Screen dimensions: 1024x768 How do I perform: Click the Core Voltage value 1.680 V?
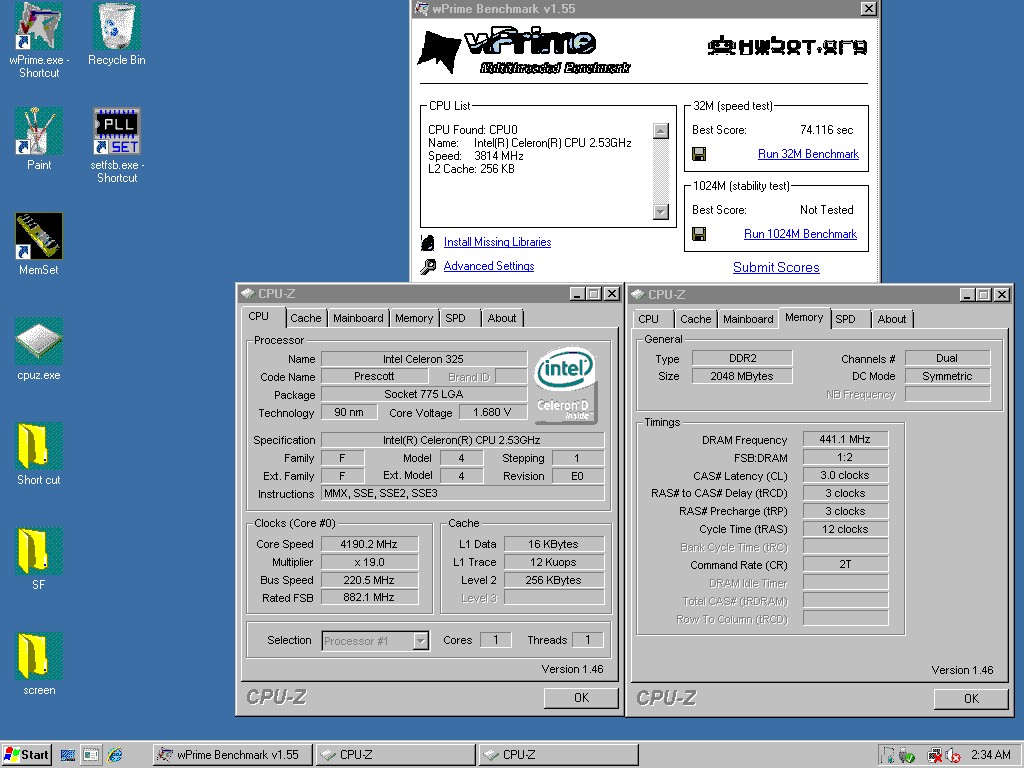tap(491, 413)
